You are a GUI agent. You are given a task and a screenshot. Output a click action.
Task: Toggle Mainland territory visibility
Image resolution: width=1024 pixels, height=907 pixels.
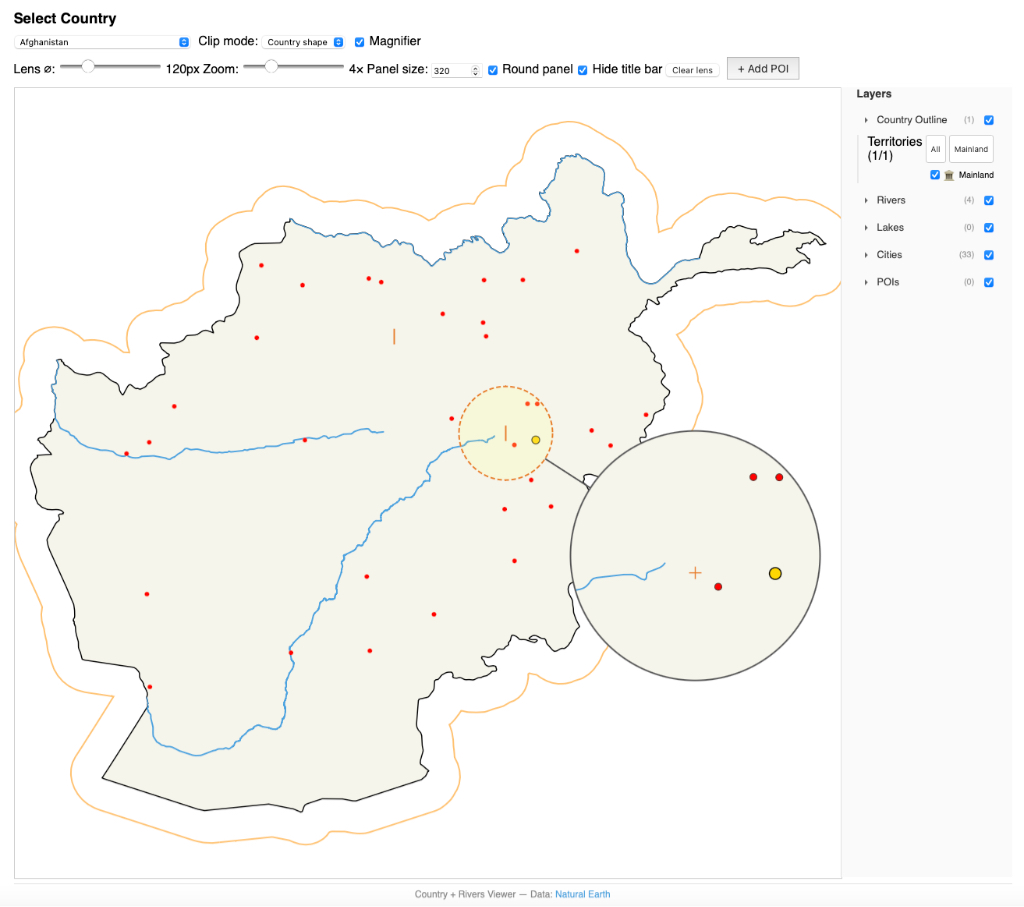(934, 174)
